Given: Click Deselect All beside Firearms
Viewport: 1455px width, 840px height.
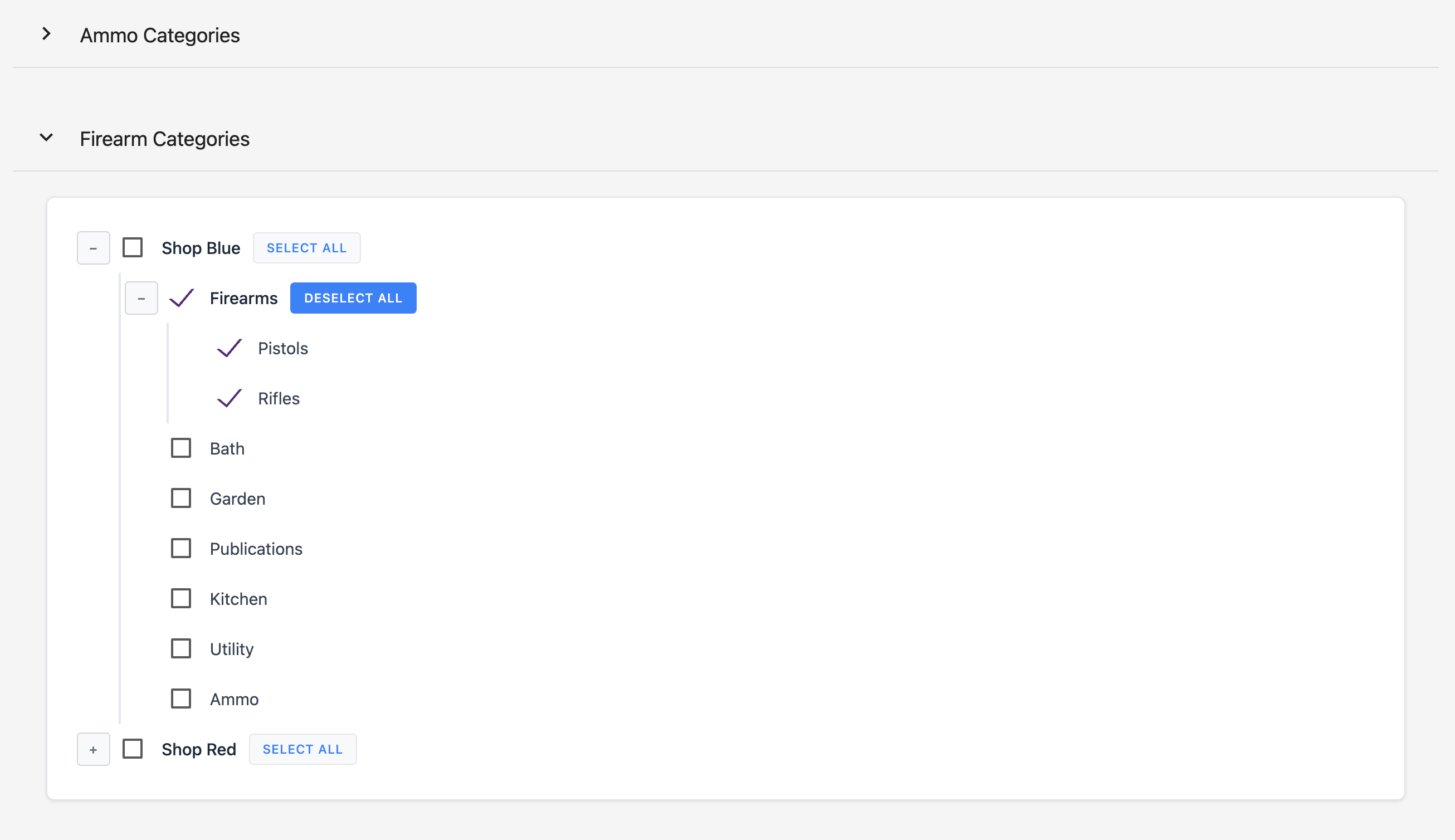Looking at the screenshot, I should pyautogui.click(x=353, y=298).
